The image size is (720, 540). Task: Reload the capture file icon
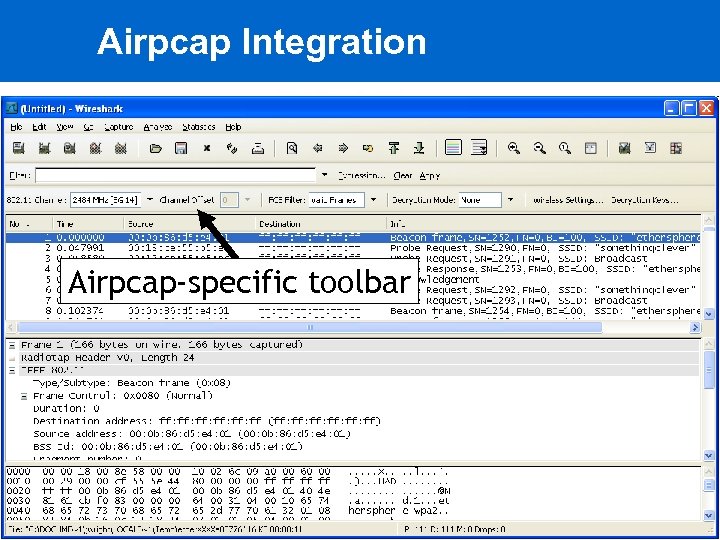[x=232, y=148]
